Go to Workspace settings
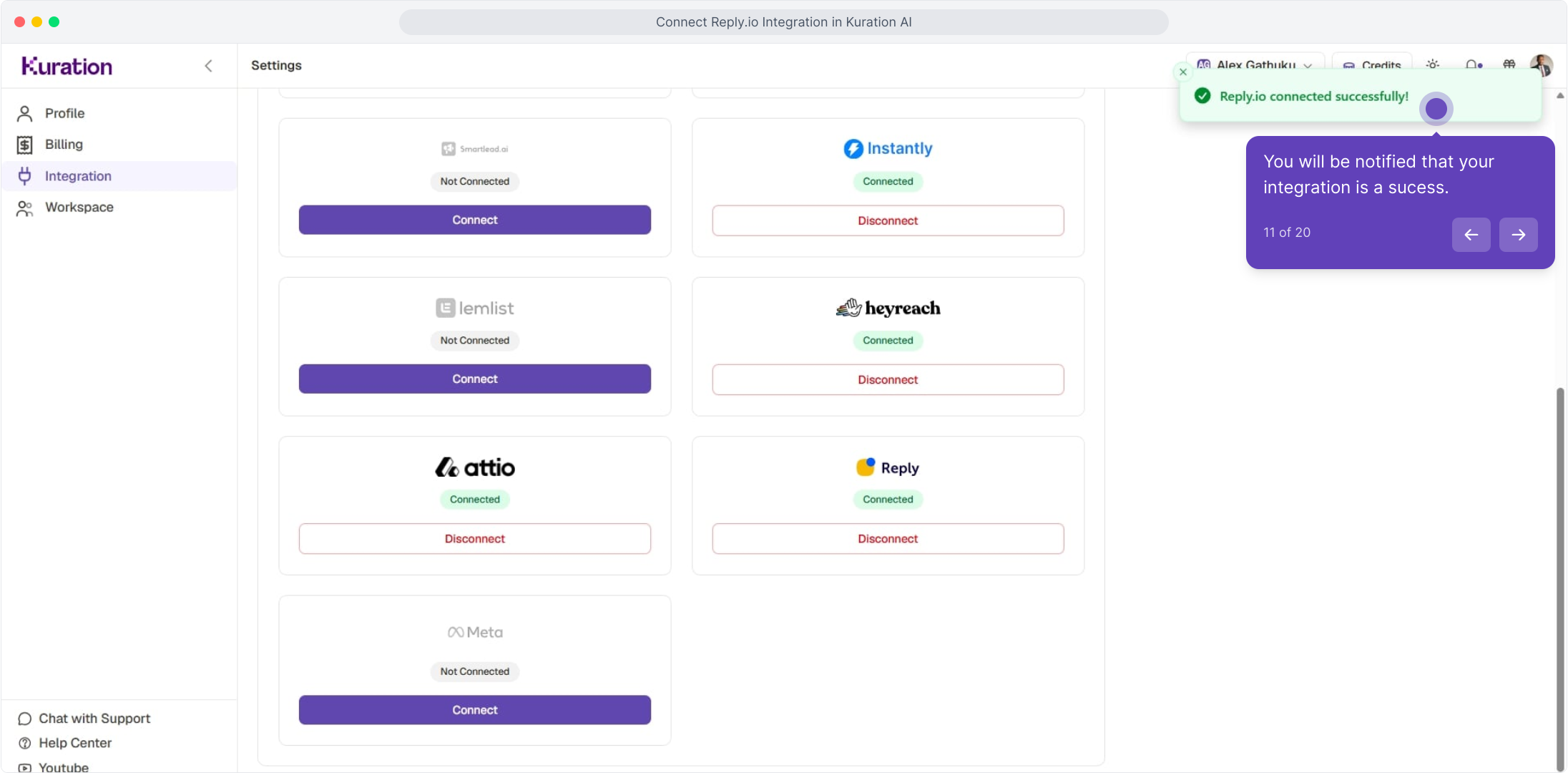Screen dimensions: 1568x773 pos(119,208)
